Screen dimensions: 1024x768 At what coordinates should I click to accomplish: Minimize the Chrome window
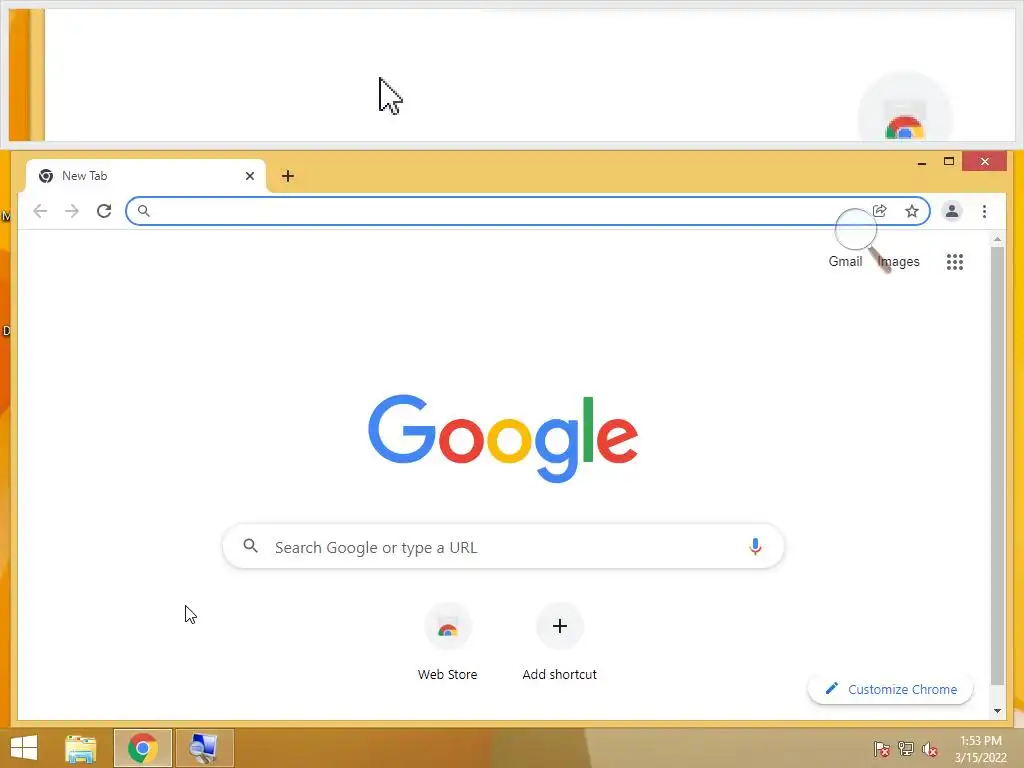click(x=921, y=162)
